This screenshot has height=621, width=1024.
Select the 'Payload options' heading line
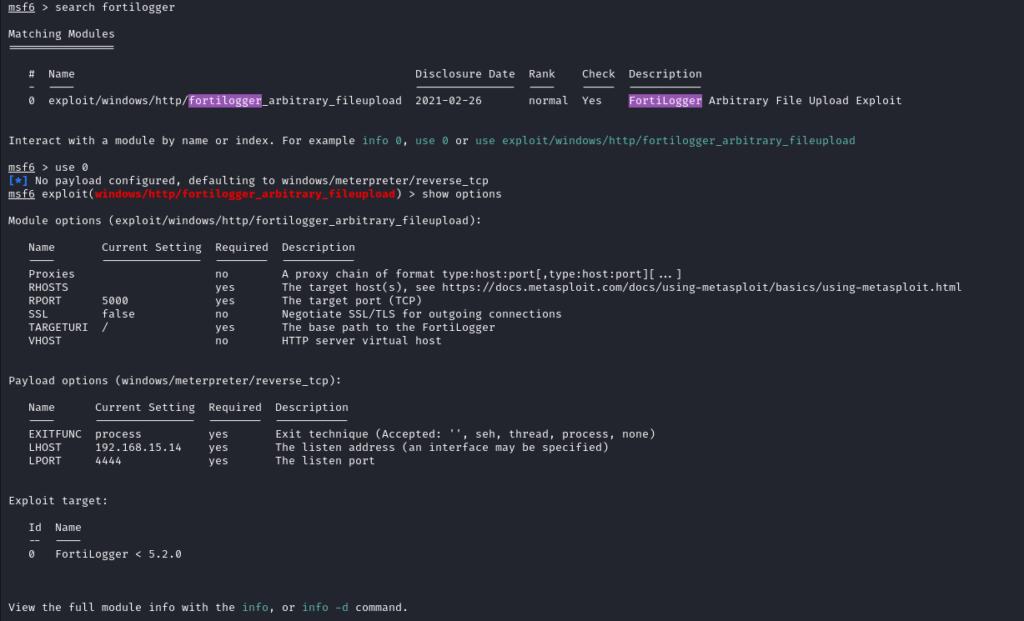[175, 381]
